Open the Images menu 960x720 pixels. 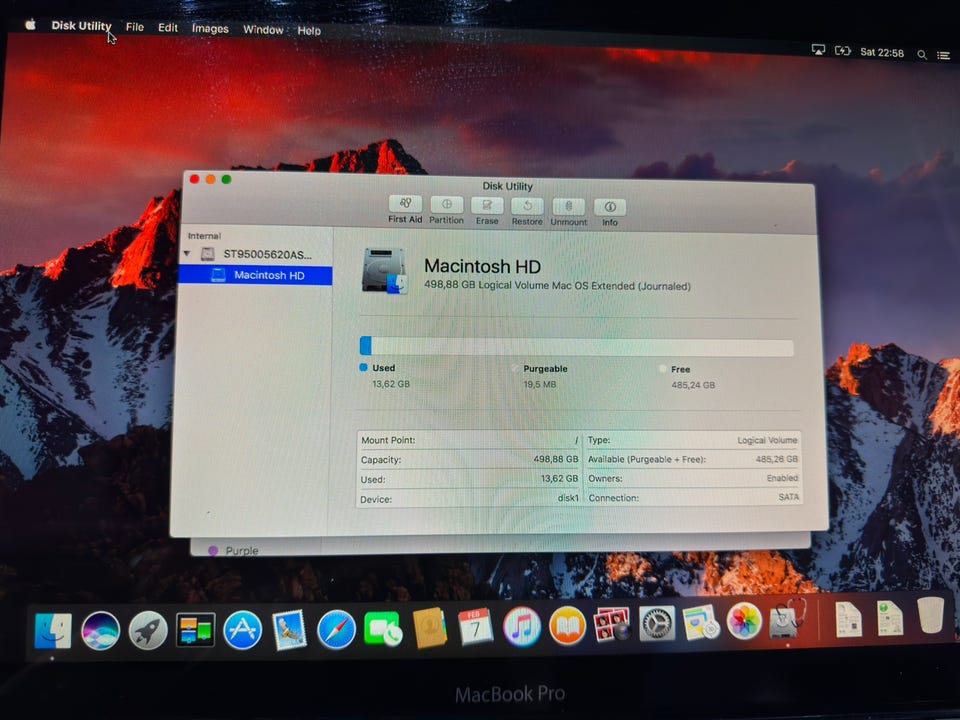pos(210,29)
